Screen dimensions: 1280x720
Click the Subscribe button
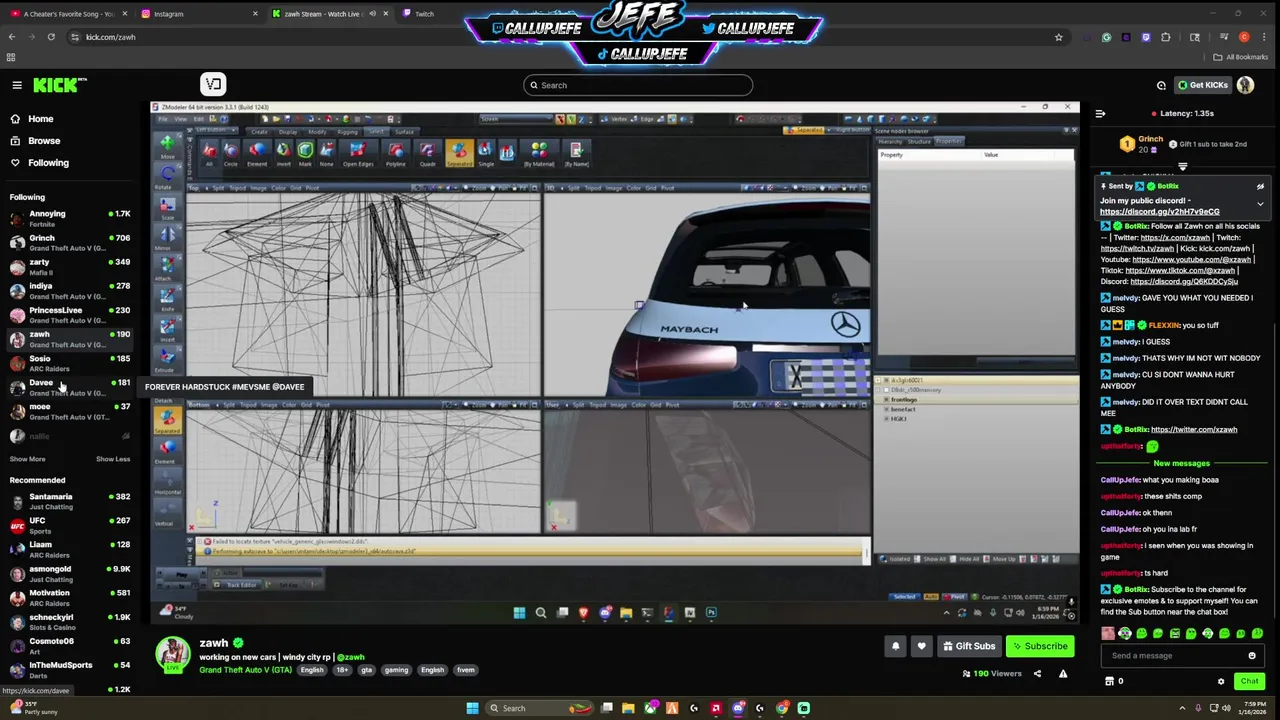1039,646
